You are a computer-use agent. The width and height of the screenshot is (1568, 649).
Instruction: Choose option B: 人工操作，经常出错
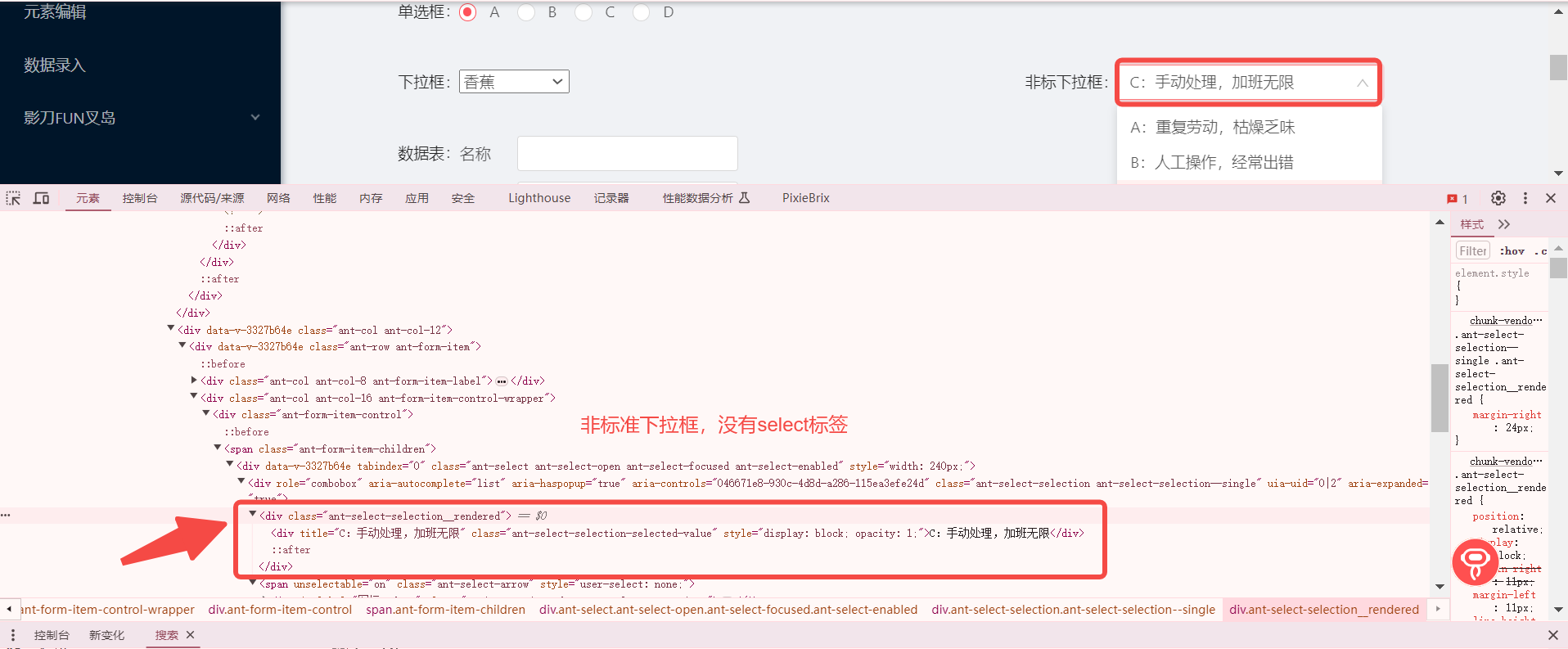(x=1250, y=162)
